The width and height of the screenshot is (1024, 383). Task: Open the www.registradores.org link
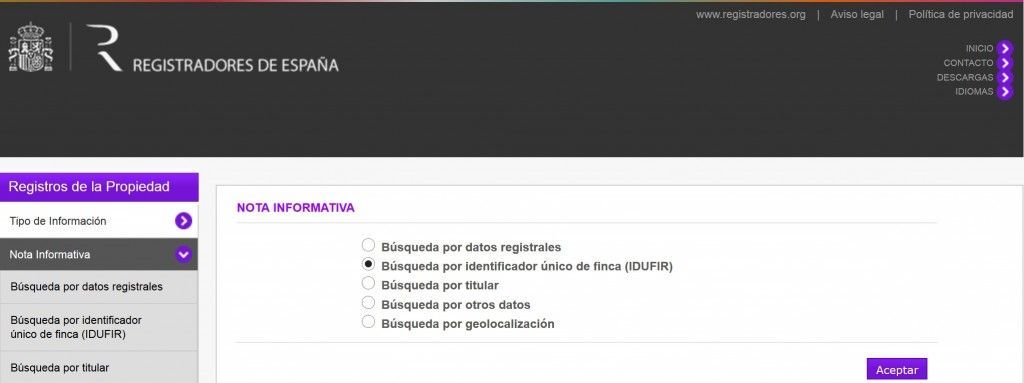click(x=750, y=14)
